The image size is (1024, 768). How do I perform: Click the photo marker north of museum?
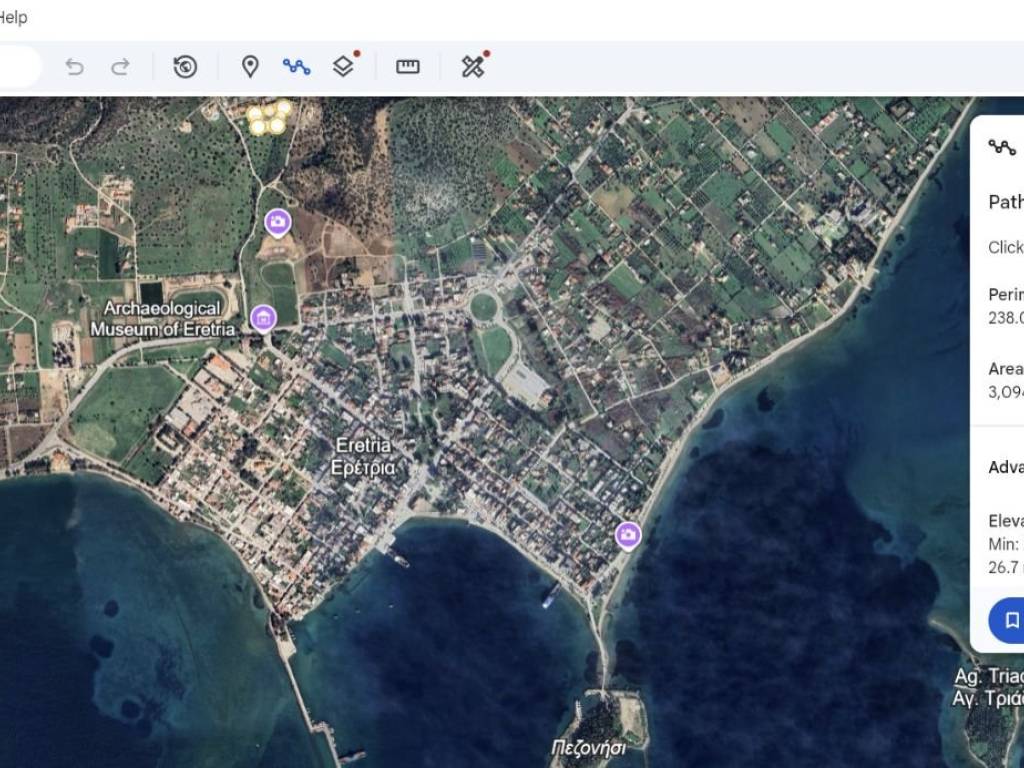(277, 222)
